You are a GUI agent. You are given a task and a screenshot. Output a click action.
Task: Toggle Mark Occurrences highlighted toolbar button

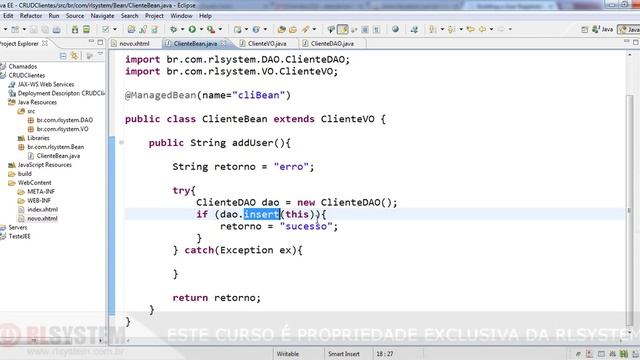pos(343,29)
